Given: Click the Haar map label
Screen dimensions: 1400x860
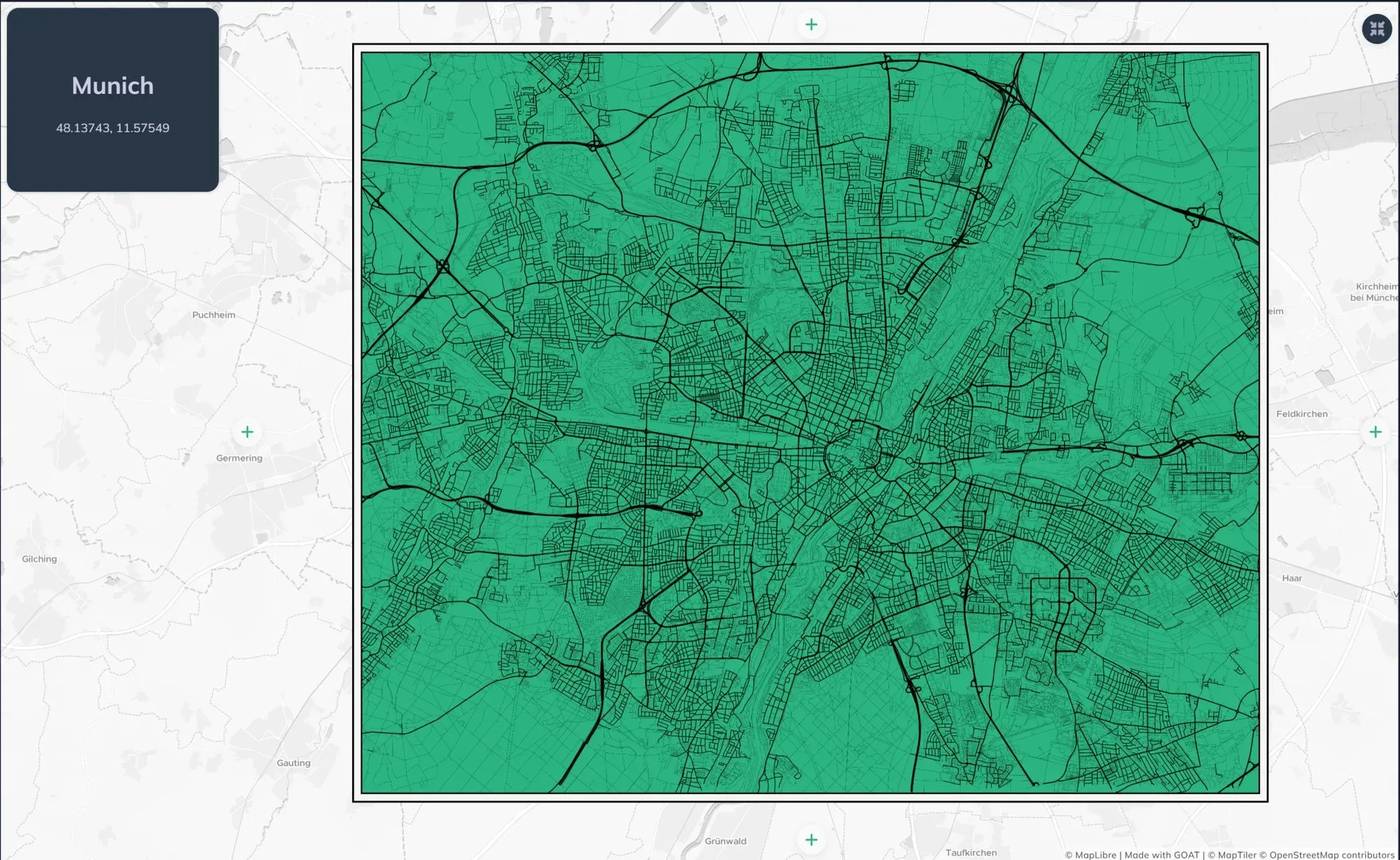Looking at the screenshot, I should pyautogui.click(x=1291, y=578).
